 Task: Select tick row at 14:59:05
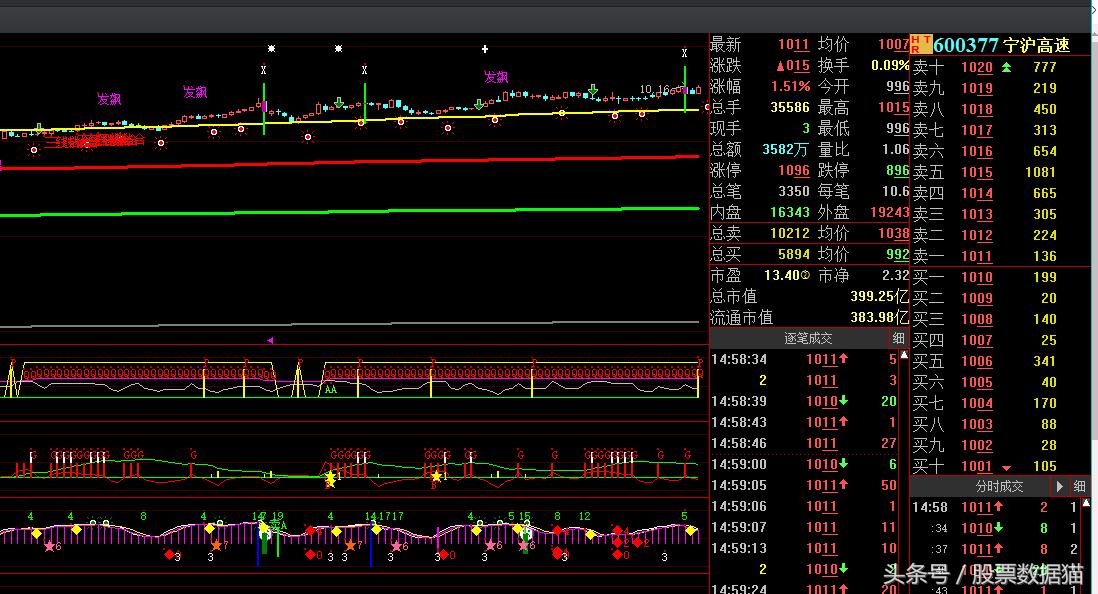pos(804,485)
